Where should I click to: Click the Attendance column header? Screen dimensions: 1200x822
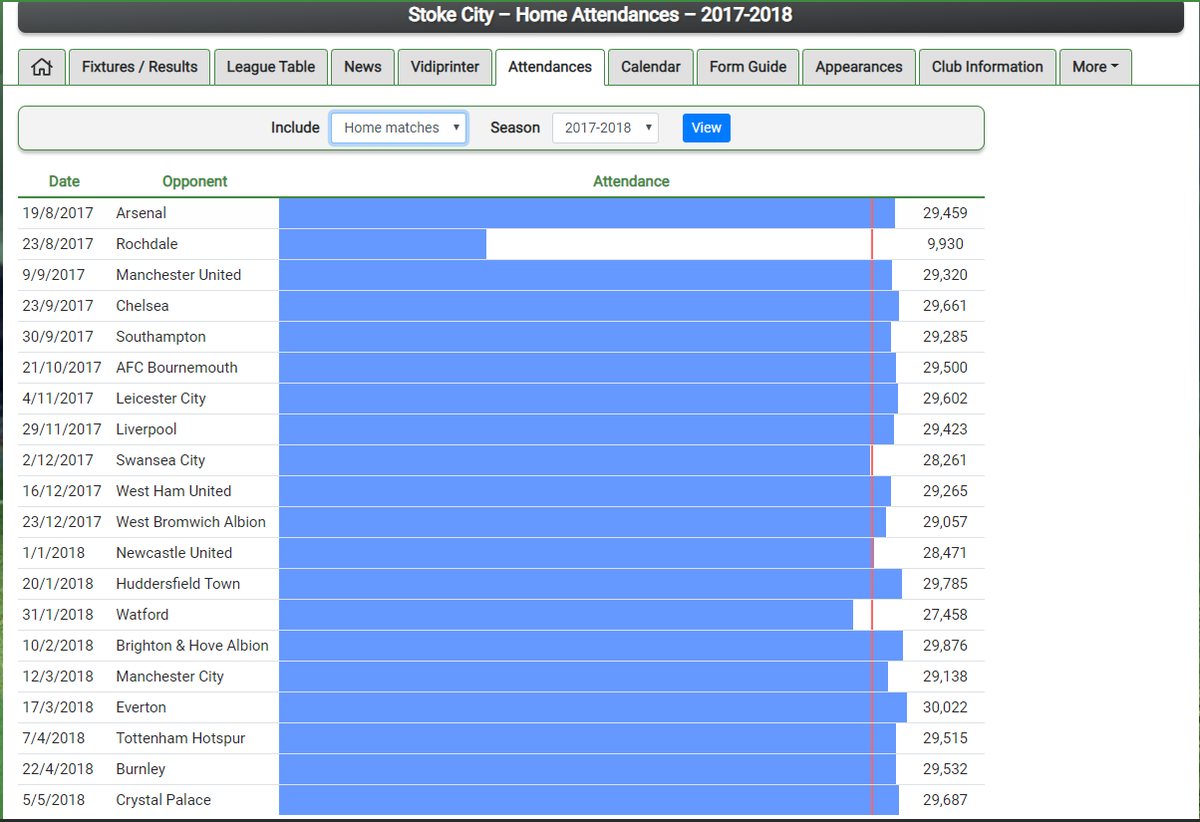point(631,181)
